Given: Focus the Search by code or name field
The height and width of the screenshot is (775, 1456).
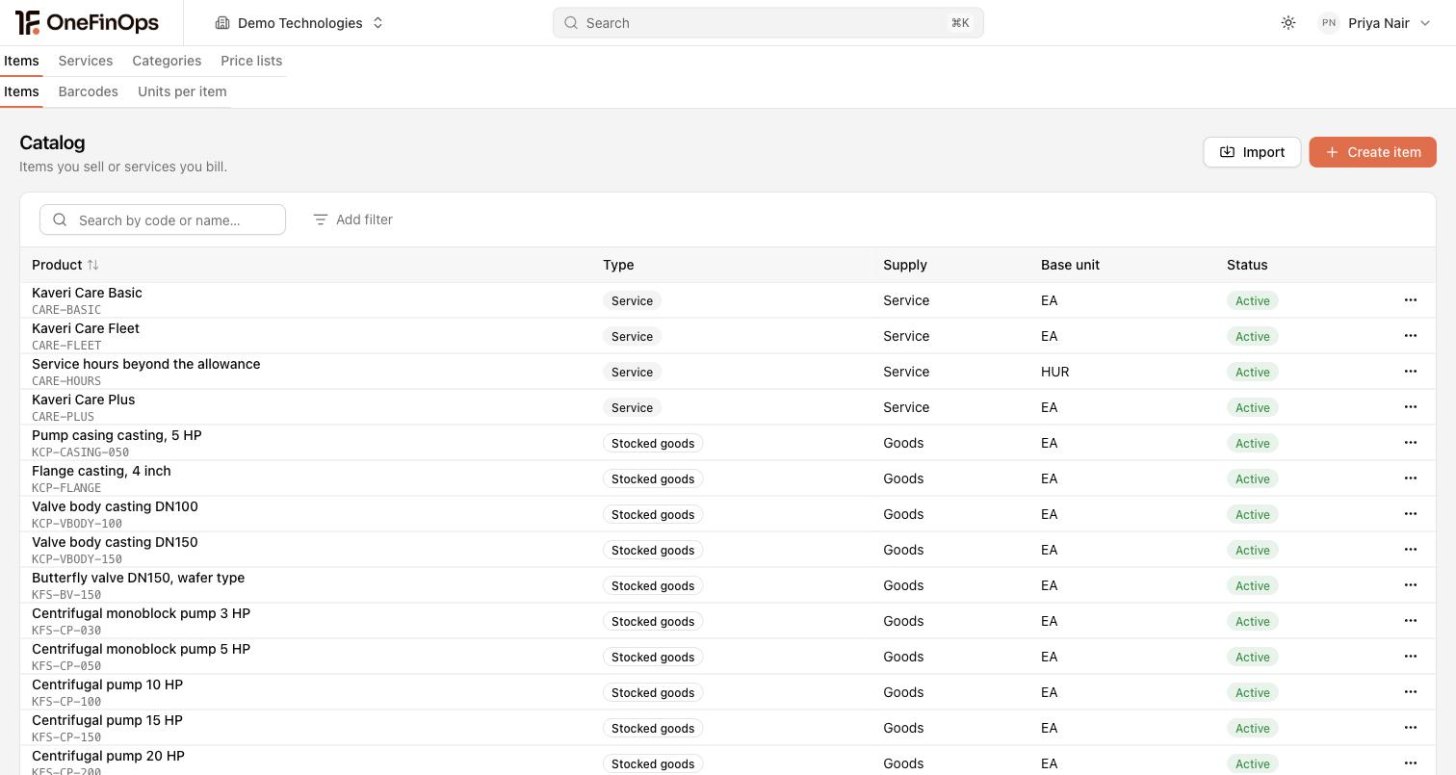Looking at the screenshot, I should pos(162,220).
